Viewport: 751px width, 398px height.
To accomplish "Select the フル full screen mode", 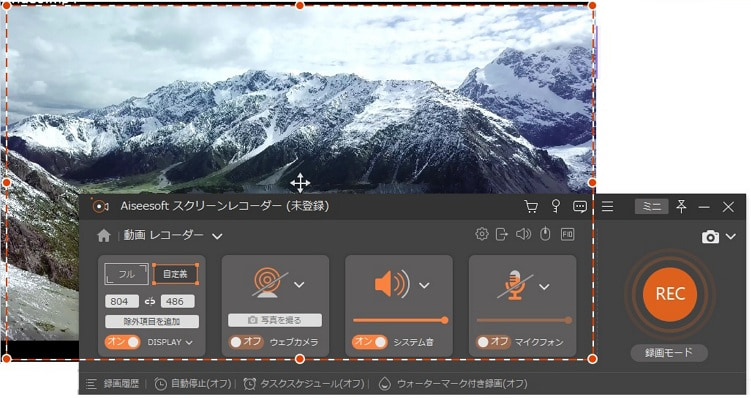I will coord(126,274).
